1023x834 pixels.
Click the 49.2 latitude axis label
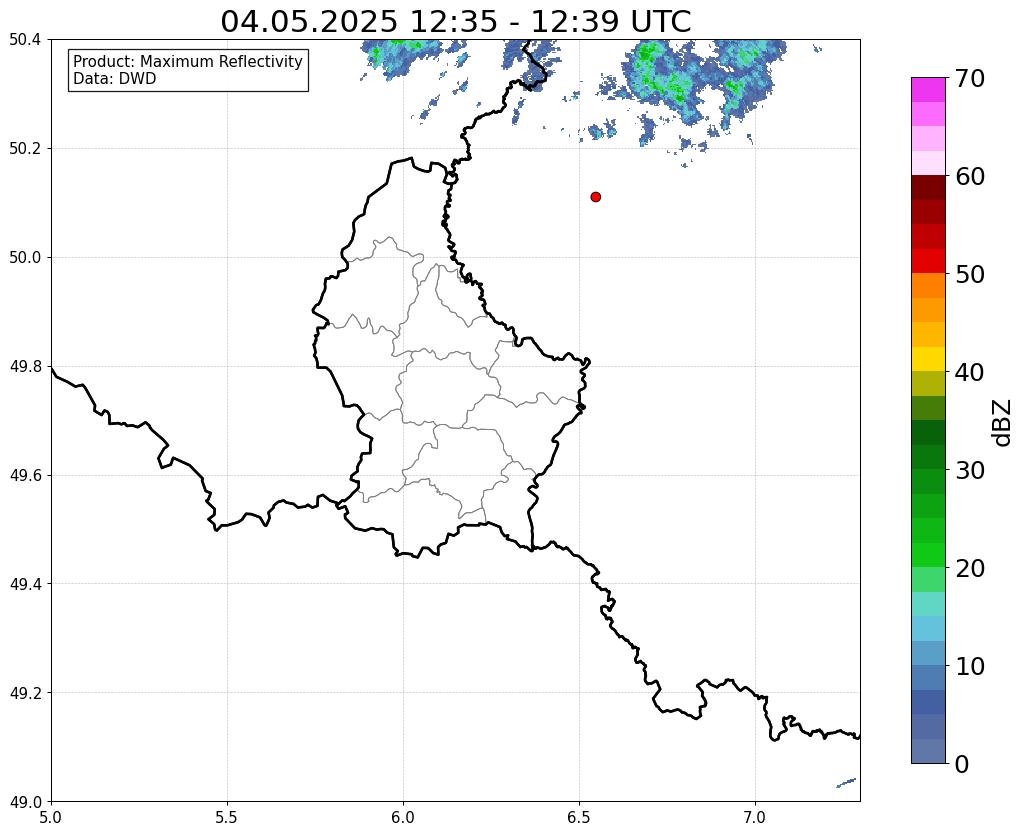[x=25, y=693]
